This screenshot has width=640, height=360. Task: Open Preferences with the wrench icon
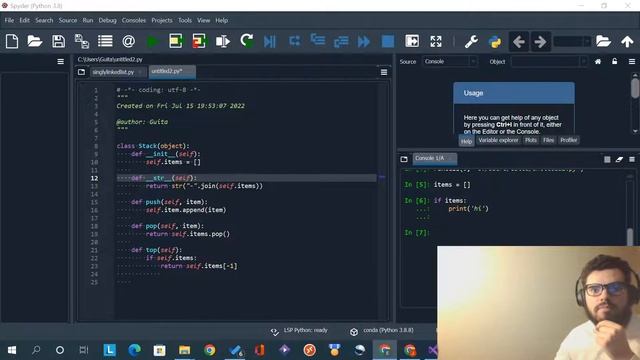coord(471,41)
